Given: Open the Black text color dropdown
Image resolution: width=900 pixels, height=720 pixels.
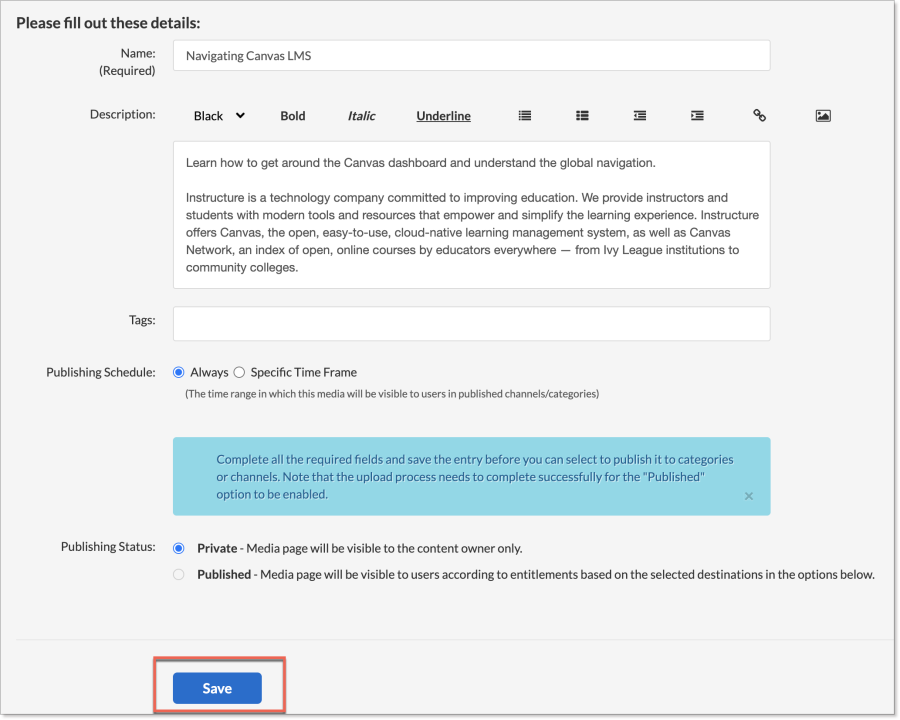Looking at the screenshot, I should 219,116.
